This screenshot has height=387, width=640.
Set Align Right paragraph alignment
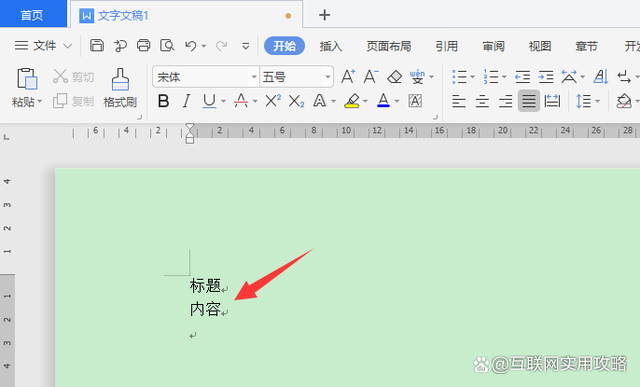[x=505, y=101]
